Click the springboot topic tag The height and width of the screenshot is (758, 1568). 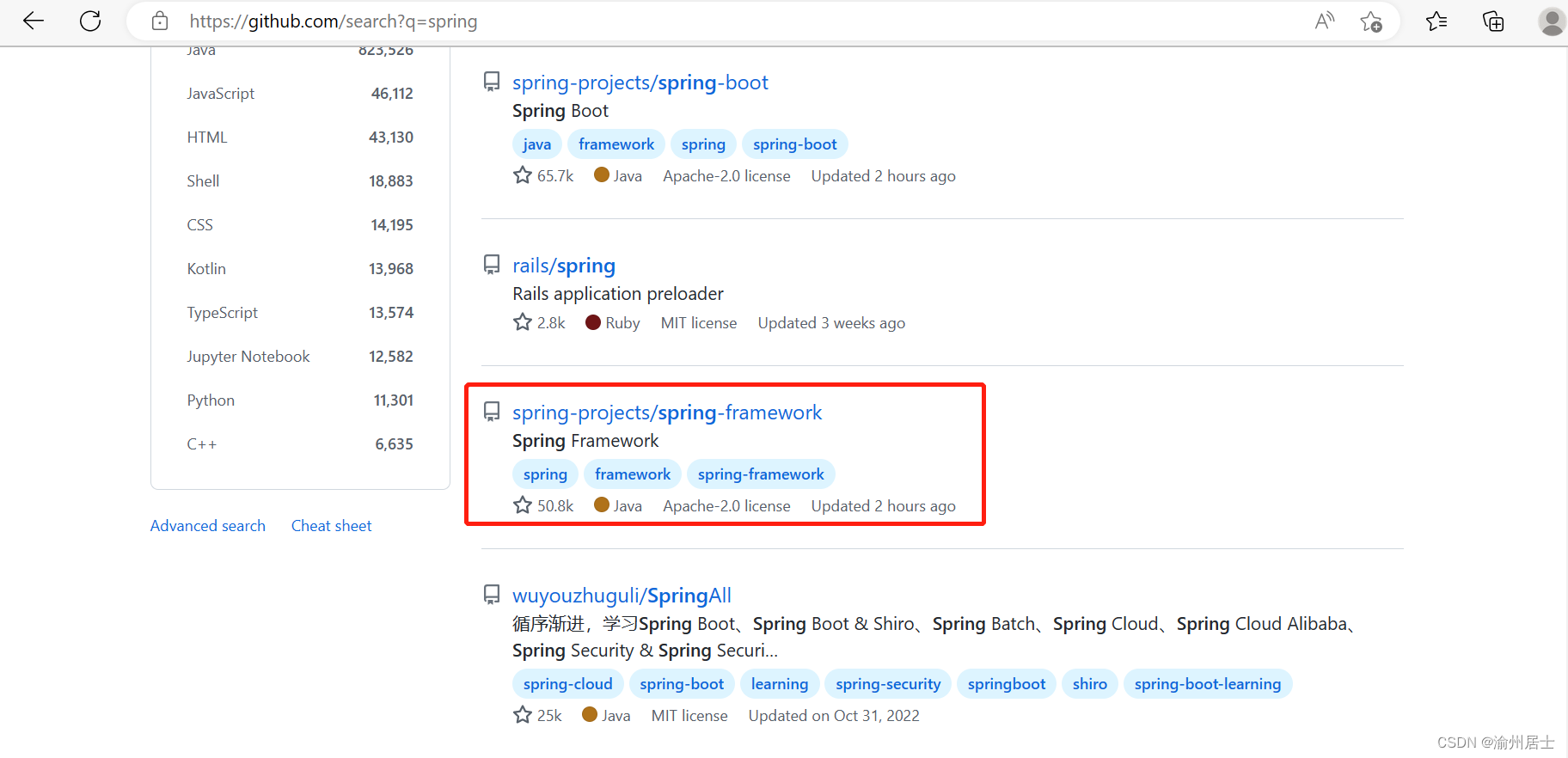(x=1007, y=684)
